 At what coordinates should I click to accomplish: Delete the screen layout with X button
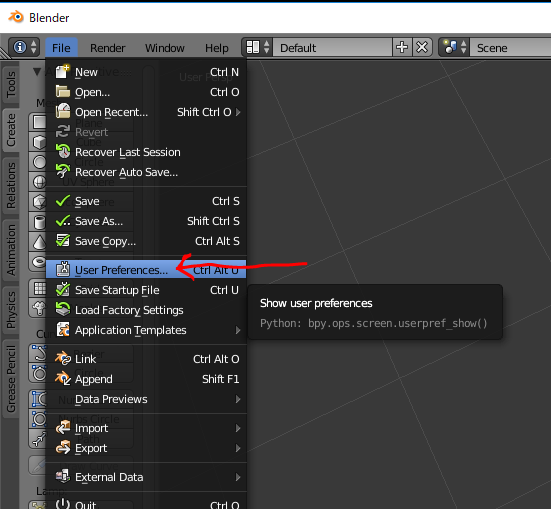pyautogui.click(x=422, y=47)
